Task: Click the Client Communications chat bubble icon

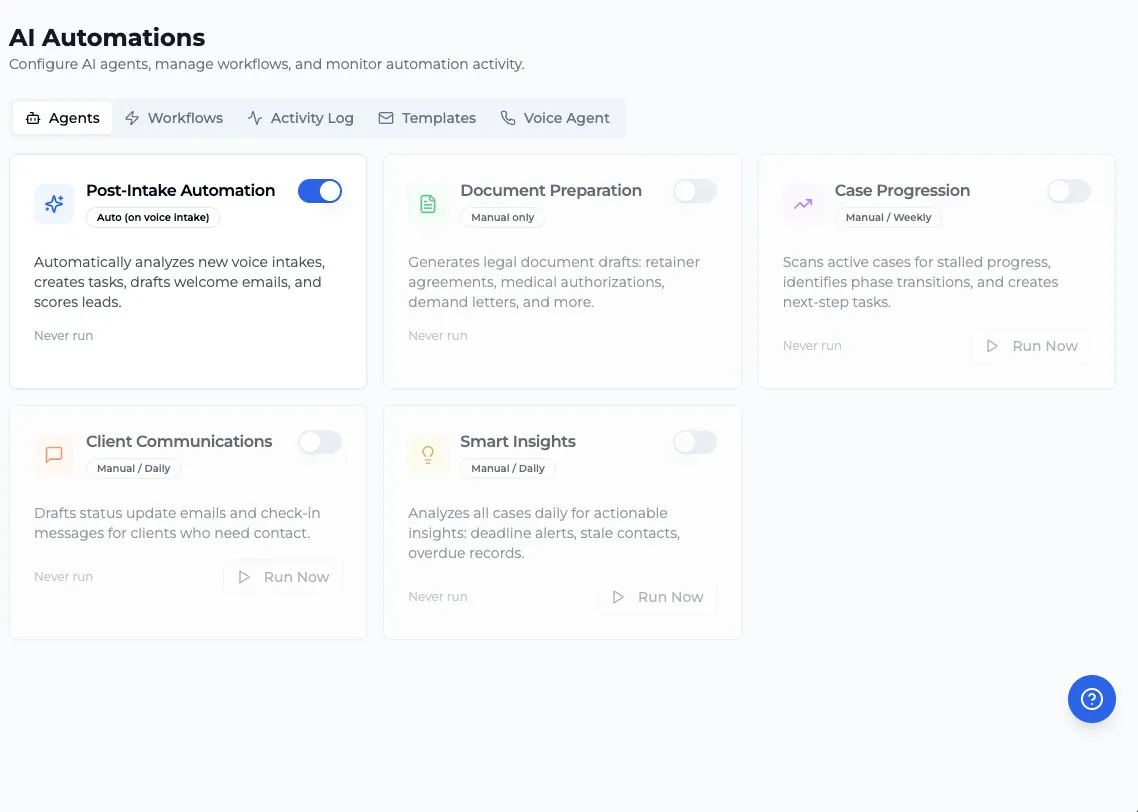Action: 54,455
